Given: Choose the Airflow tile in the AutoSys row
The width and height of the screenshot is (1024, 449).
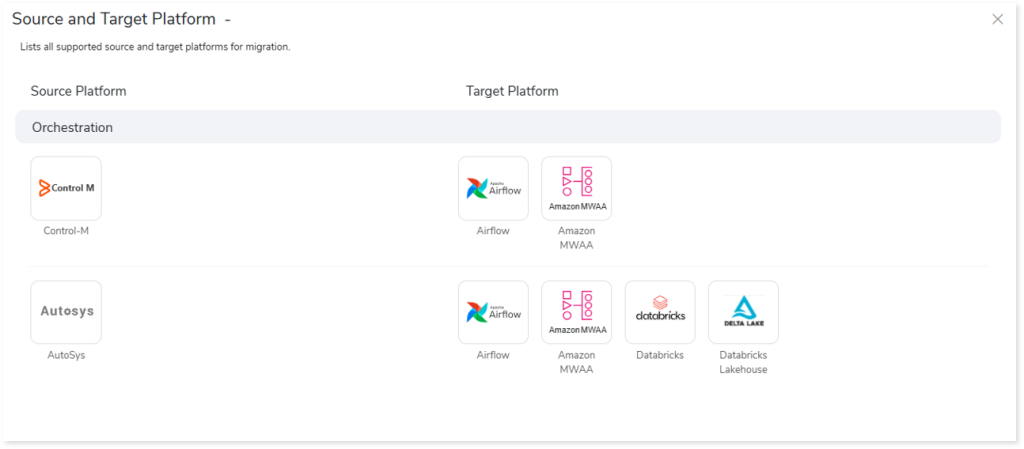Looking at the screenshot, I should 493,312.
